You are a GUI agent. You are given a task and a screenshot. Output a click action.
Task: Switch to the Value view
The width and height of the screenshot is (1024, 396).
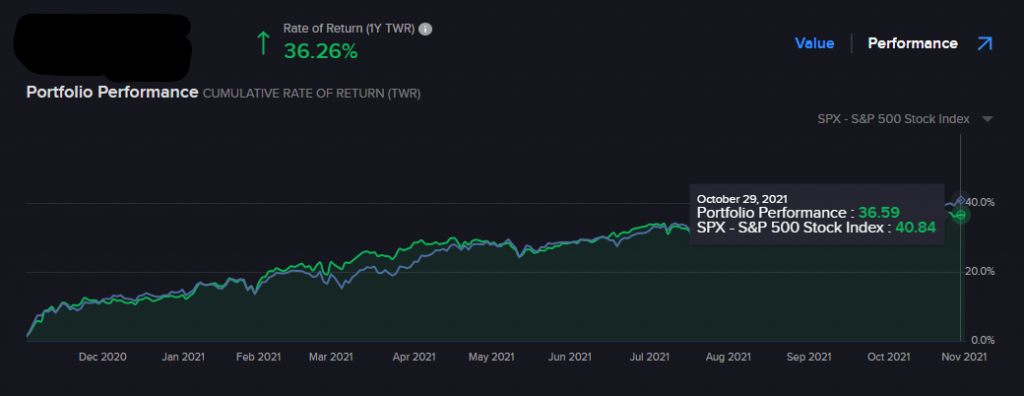[x=814, y=44]
